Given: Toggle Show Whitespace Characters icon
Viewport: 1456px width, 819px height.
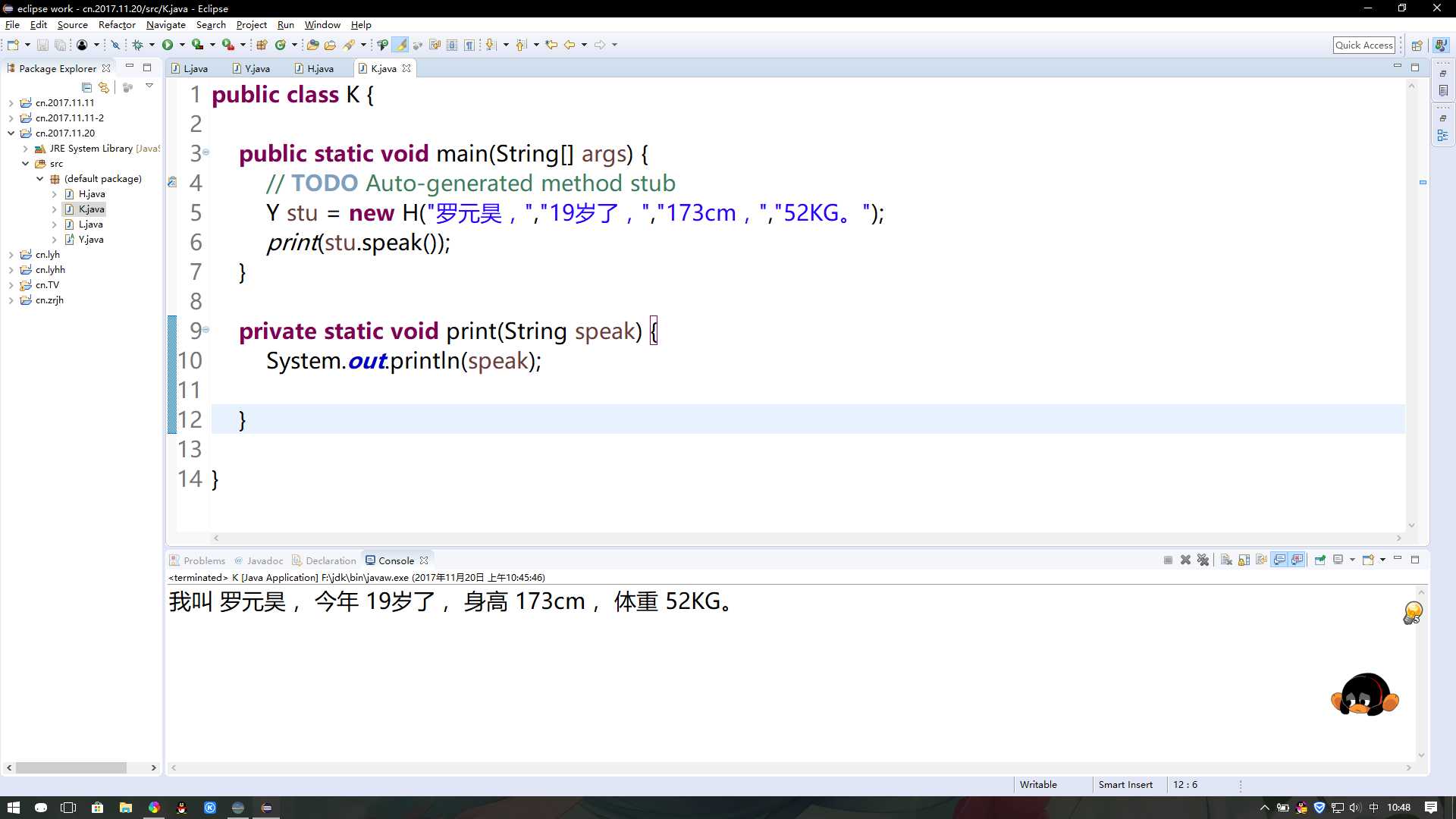Looking at the screenshot, I should point(469,45).
